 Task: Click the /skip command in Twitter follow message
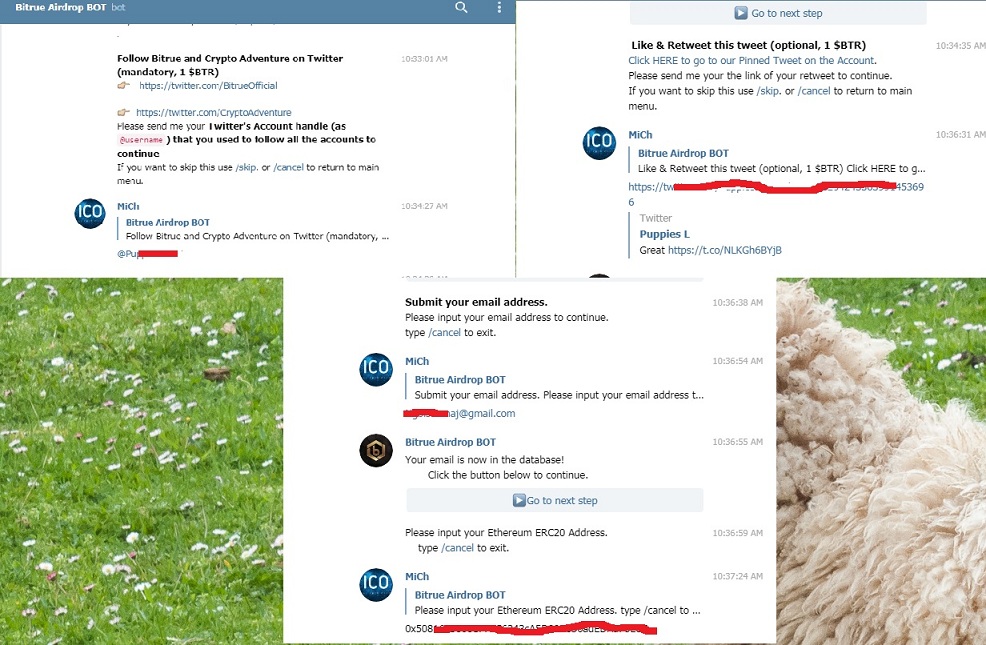tap(246, 167)
